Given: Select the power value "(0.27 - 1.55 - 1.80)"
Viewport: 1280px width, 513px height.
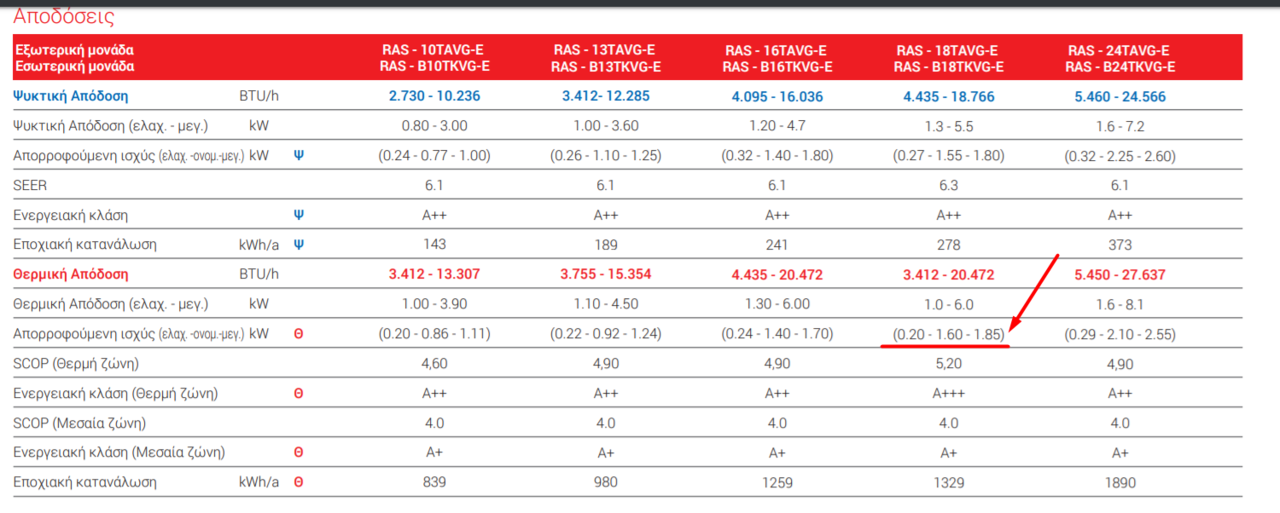Looking at the screenshot, I should click(x=949, y=156).
